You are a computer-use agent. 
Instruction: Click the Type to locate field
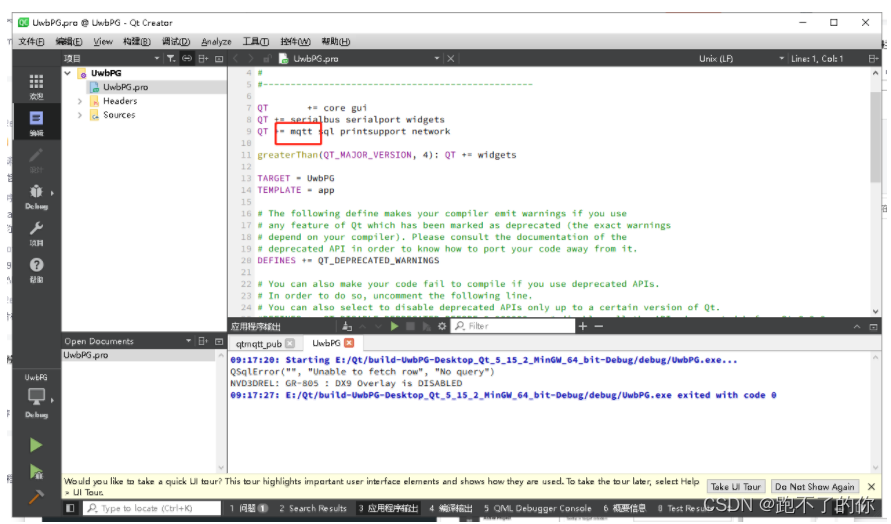coord(152,508)
